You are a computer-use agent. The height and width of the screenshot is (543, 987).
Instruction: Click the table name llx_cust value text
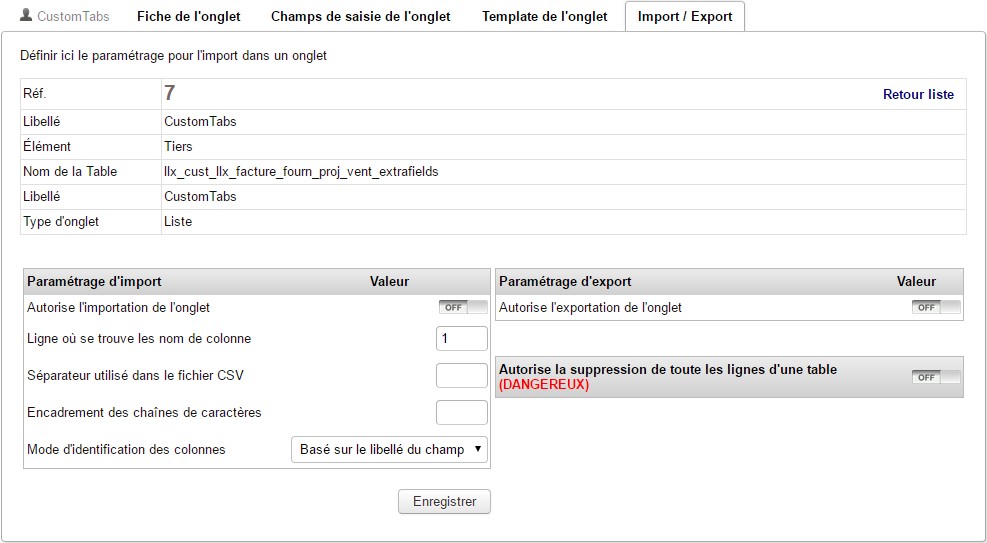pyautogui.click(x=301, y=172)
